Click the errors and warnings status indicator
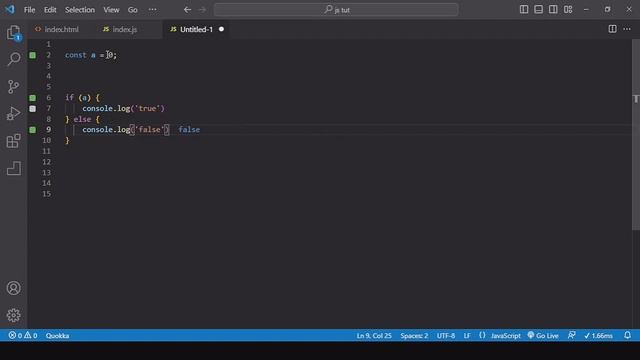 pos(23,336)
